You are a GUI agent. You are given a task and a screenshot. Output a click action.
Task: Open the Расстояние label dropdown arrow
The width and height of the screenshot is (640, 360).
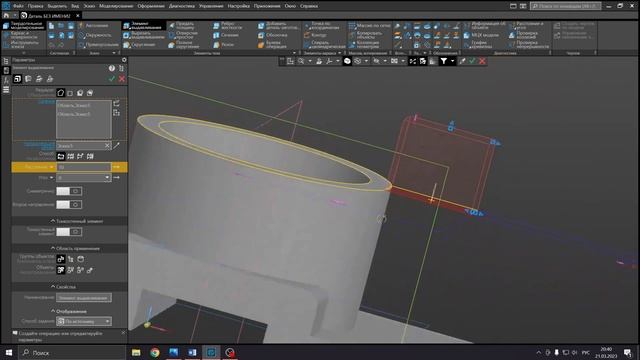click(x=51, y=167)
